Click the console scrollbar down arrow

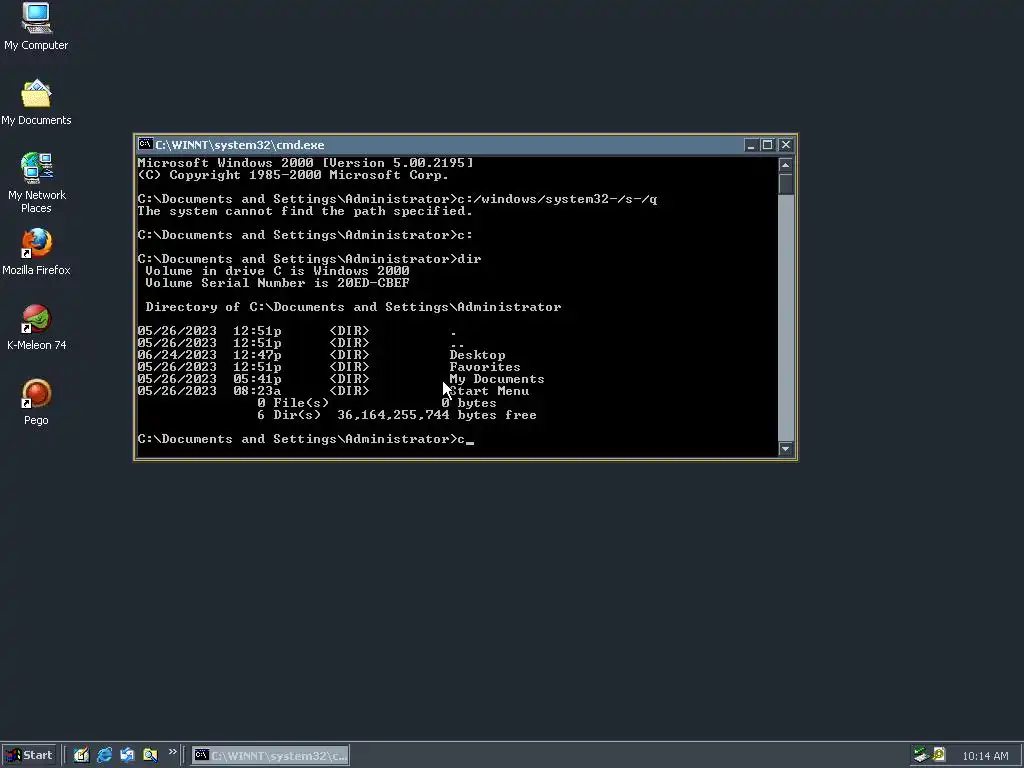(786, 449)
